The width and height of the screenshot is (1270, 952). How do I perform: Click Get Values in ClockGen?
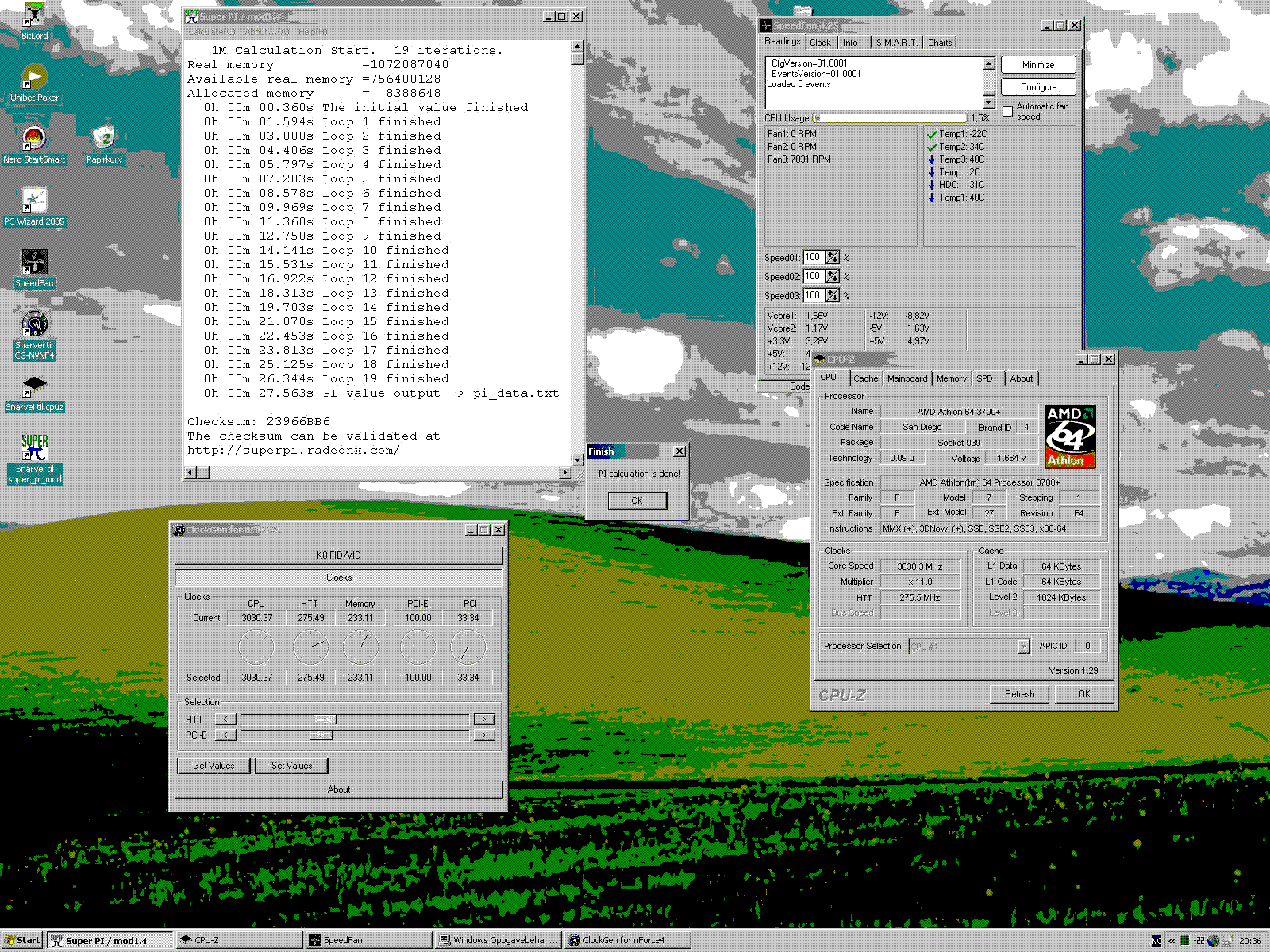[214, 766]
